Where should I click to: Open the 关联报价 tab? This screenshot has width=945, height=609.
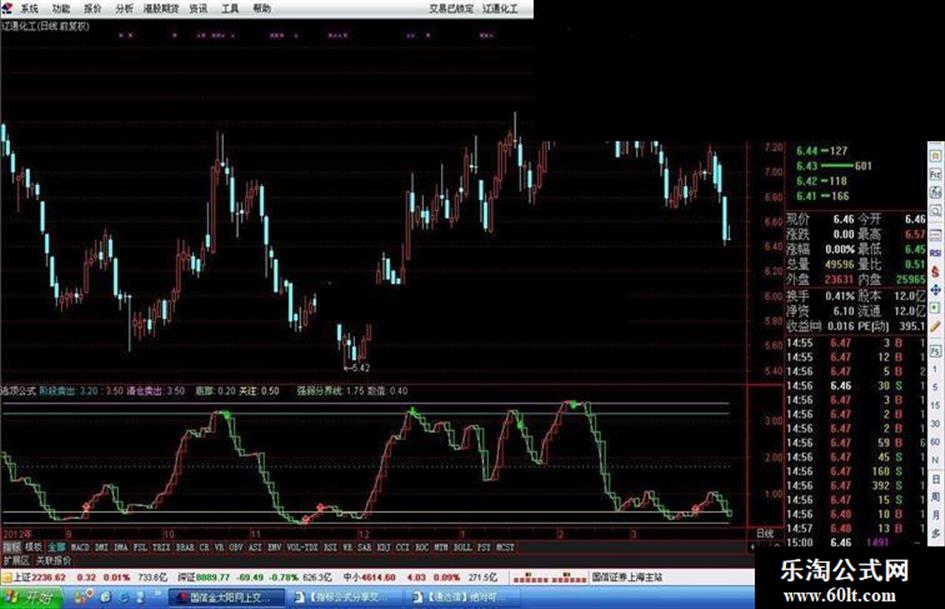click(x=54, y=560)
